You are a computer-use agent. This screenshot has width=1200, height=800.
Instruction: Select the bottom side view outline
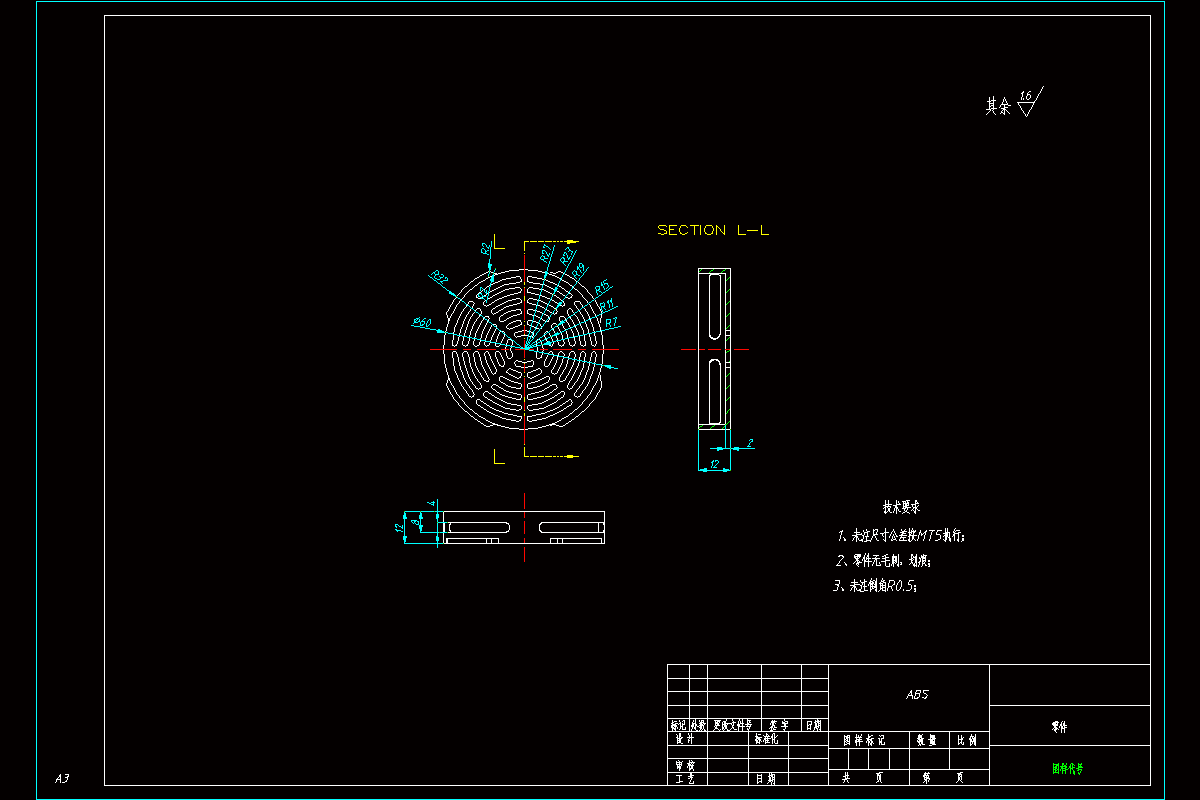(524, 528)
